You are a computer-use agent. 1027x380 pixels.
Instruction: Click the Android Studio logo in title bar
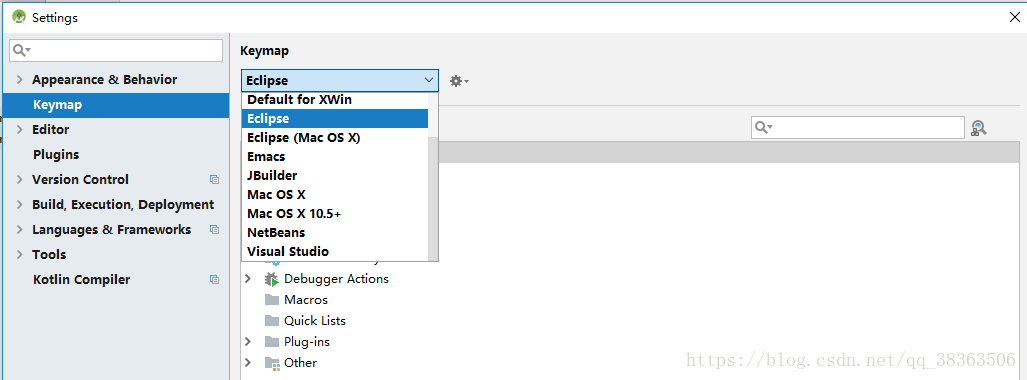pos(19,17)
